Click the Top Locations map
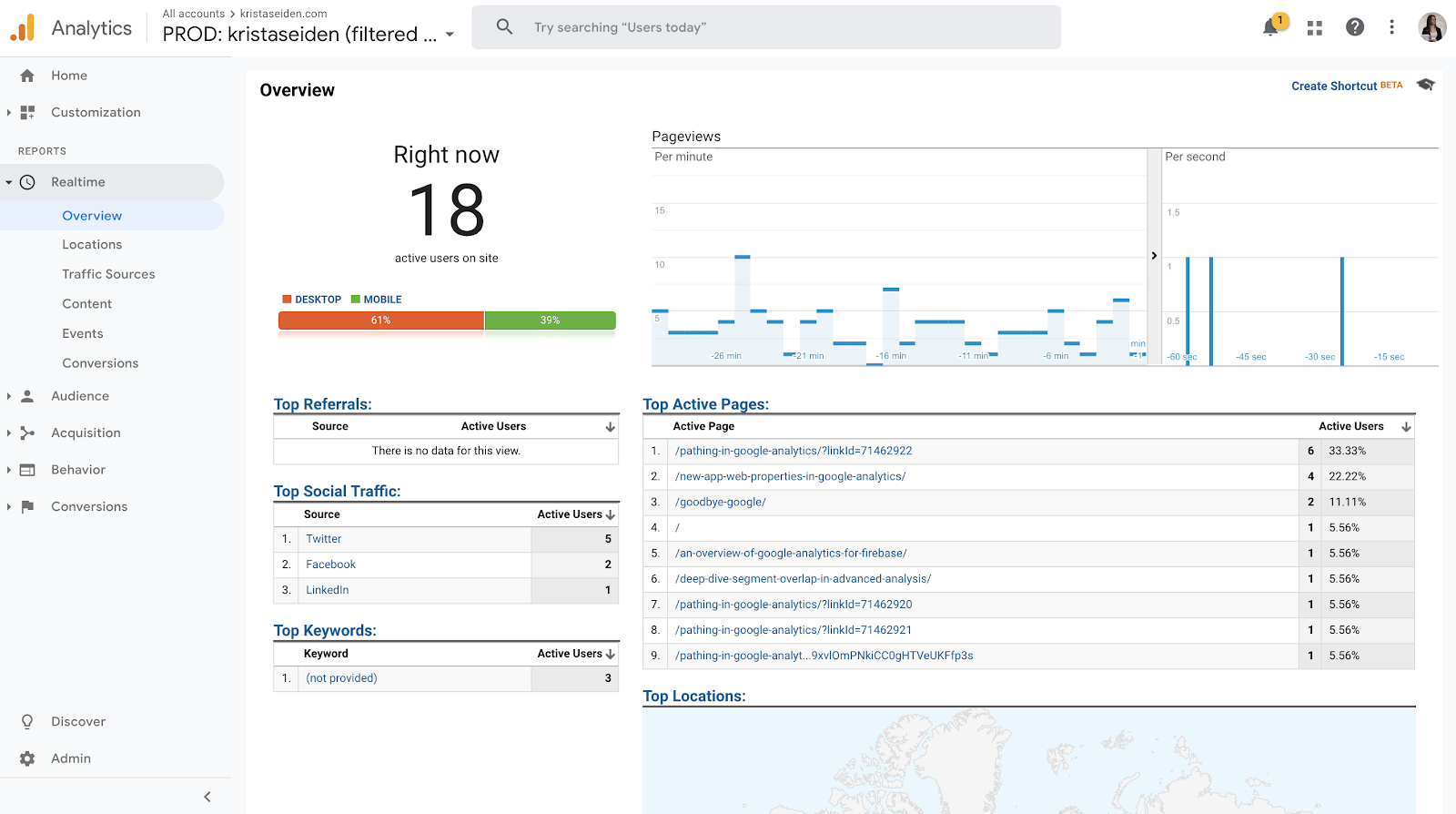 [1029, 760]
